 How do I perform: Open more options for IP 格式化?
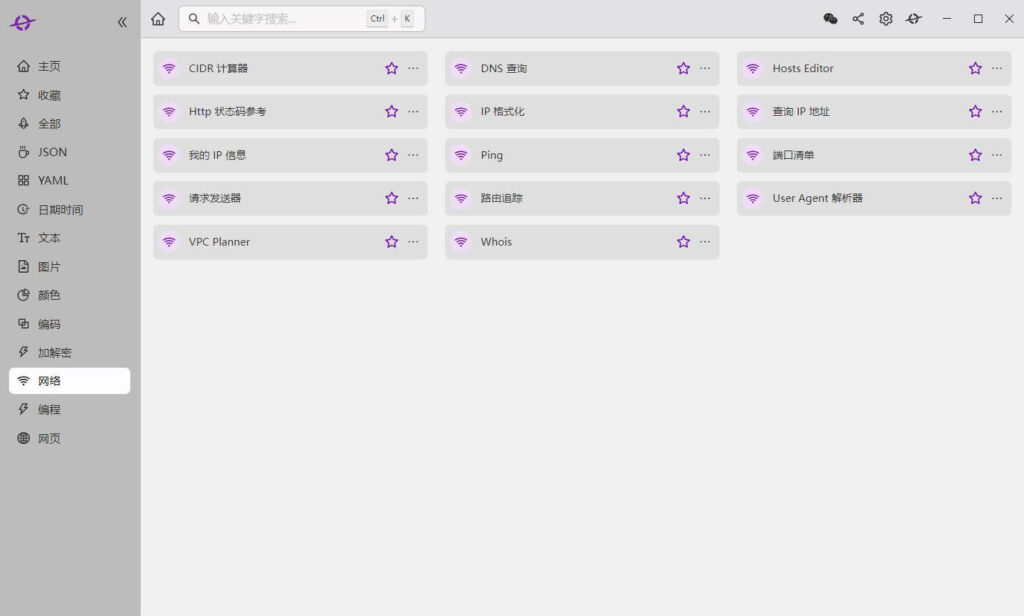705,112
